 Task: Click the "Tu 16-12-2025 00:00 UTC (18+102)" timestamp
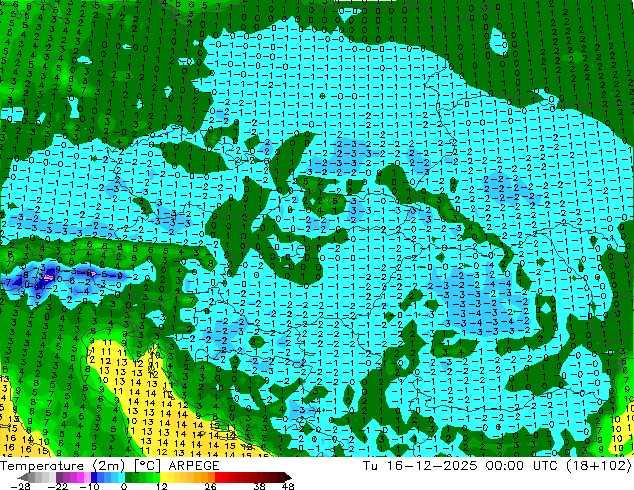point(497,465)
